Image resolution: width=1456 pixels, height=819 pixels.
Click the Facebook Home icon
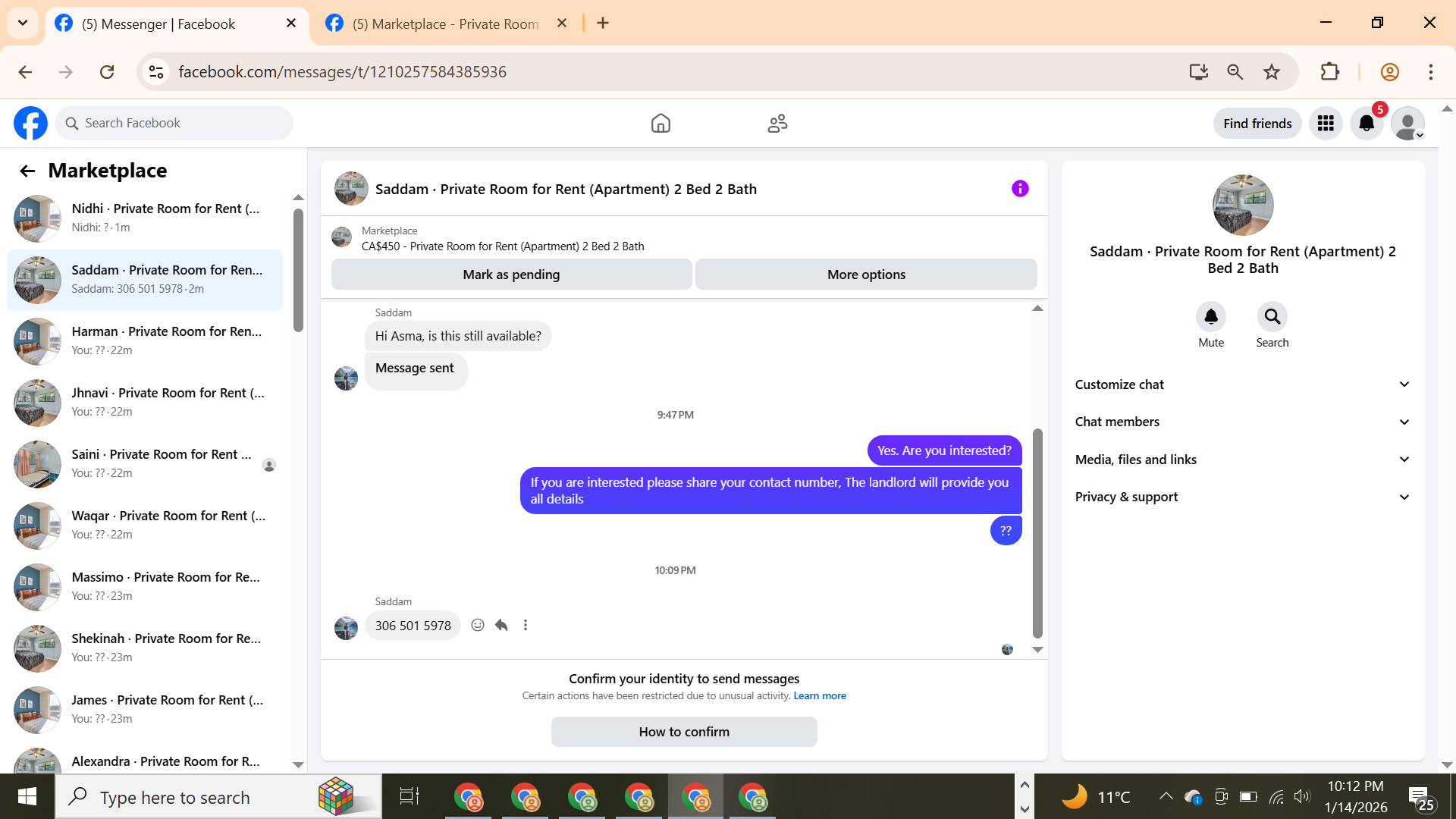661,123
